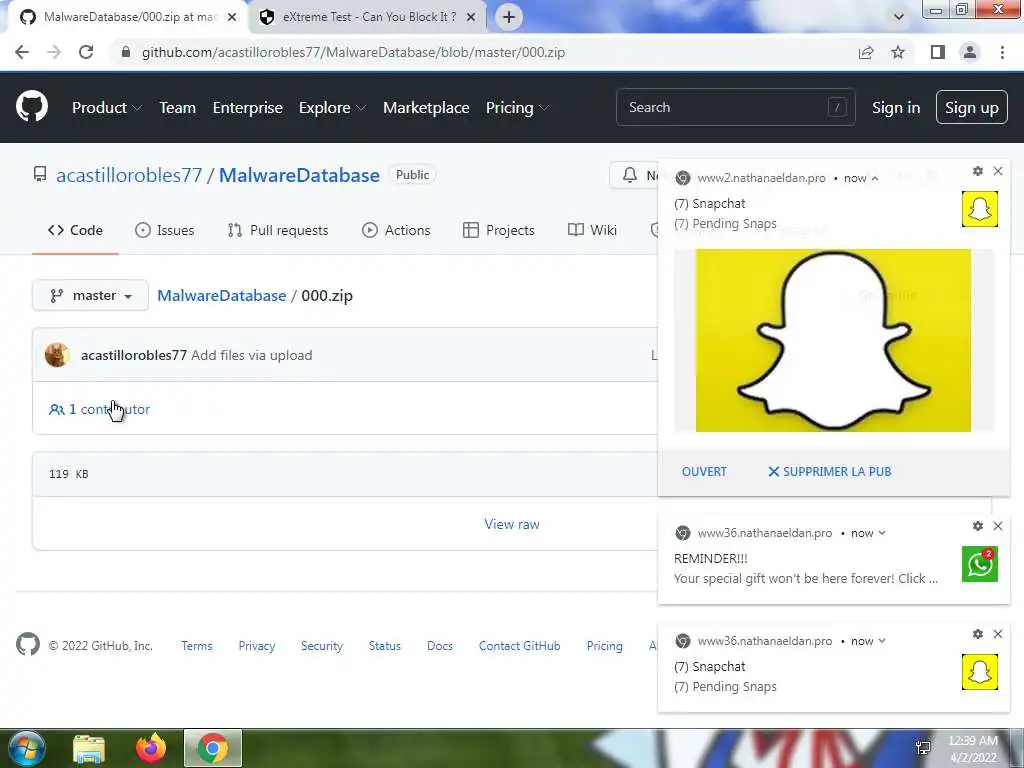1024x768 pixels.
Task: Reload the page with the refresh icon
Action: pyautogui.click(x=86, y=52)
